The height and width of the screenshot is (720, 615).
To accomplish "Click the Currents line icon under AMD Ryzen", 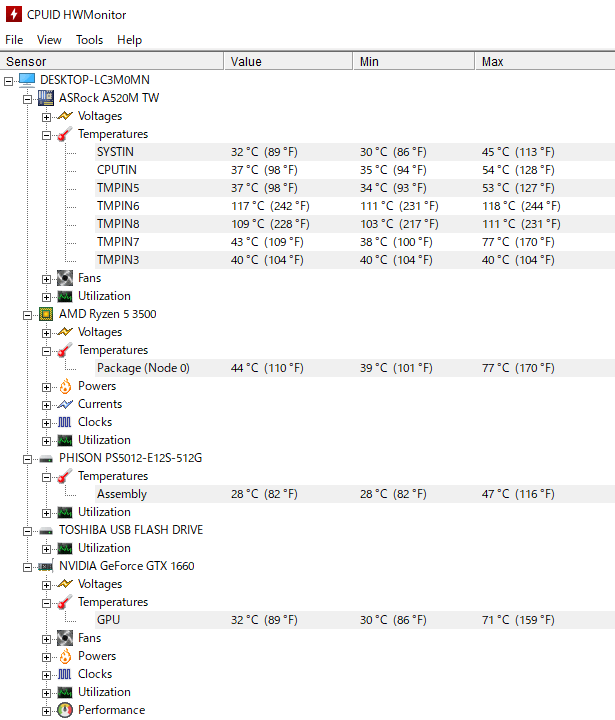I will click(x=65, y=404).
